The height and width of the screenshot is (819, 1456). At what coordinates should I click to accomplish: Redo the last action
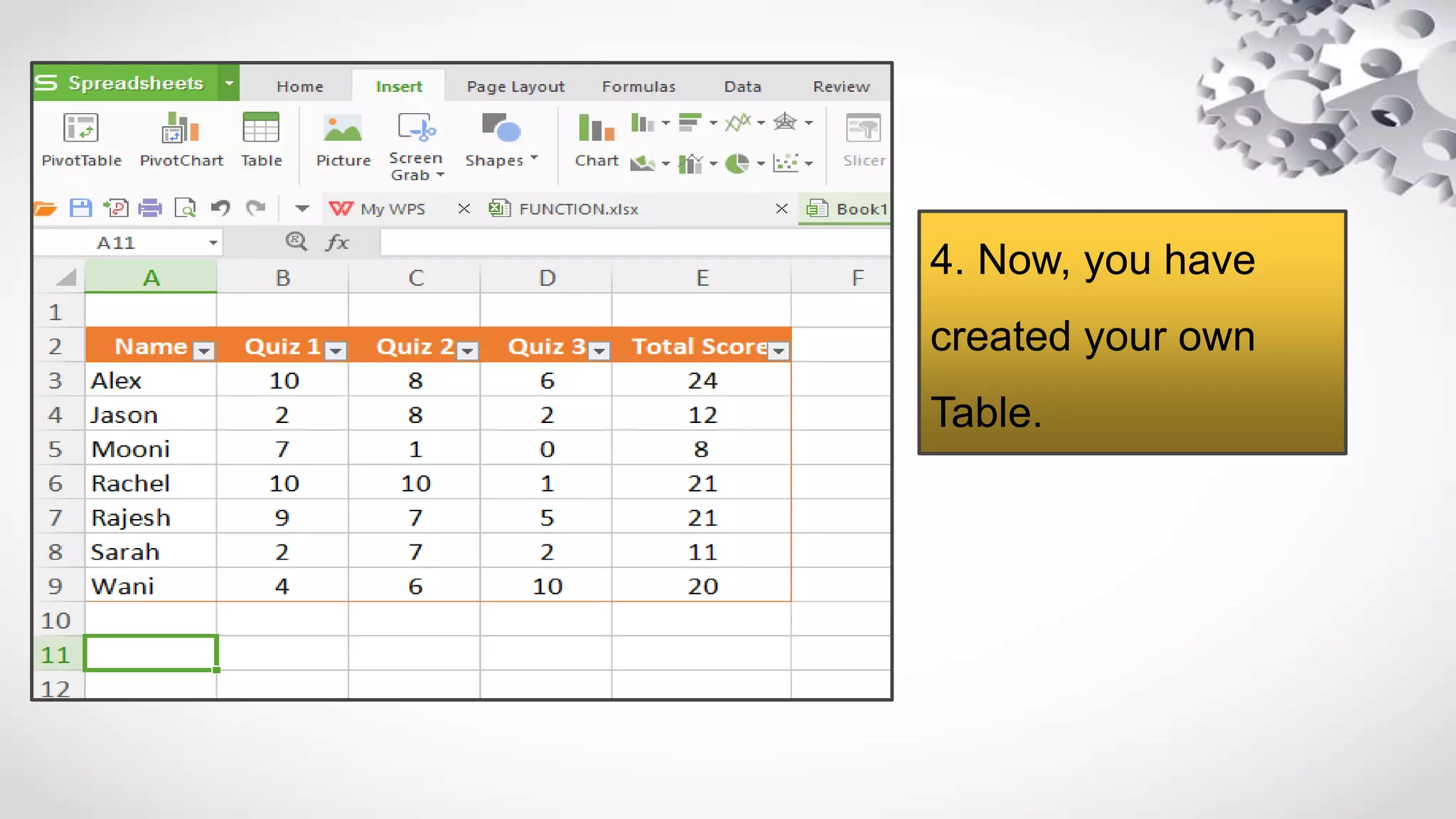[255, 208]
